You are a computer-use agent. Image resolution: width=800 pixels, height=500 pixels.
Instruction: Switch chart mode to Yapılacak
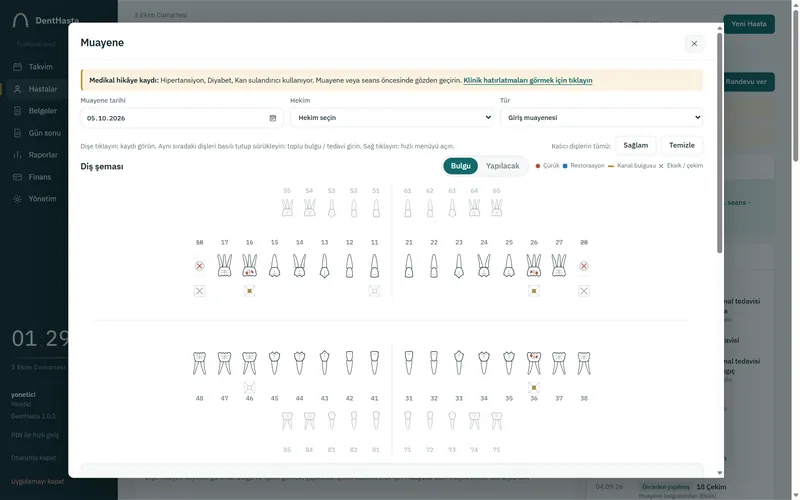pyautogui.click(x=503, y=166)
